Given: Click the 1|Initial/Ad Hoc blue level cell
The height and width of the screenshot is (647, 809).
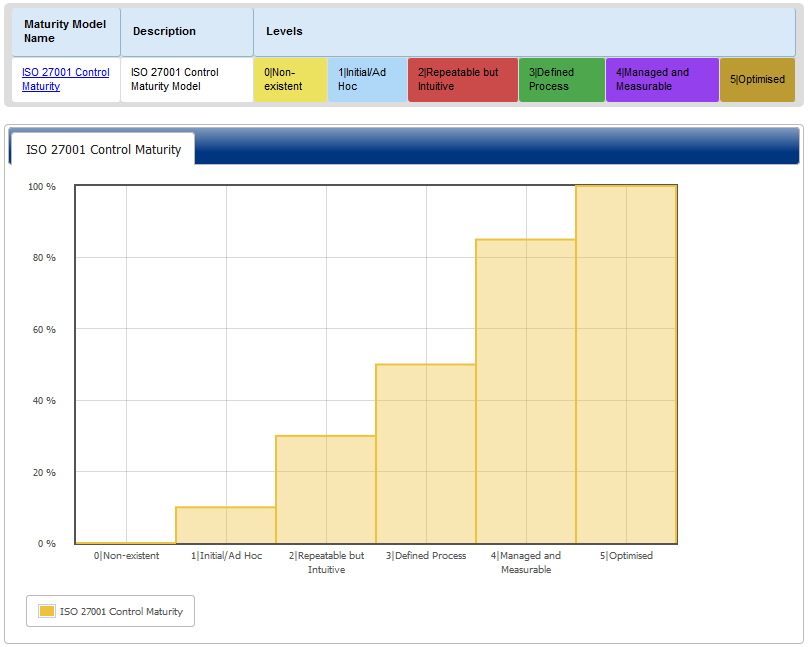Looking at the screenshot, I should click(367, 79).
